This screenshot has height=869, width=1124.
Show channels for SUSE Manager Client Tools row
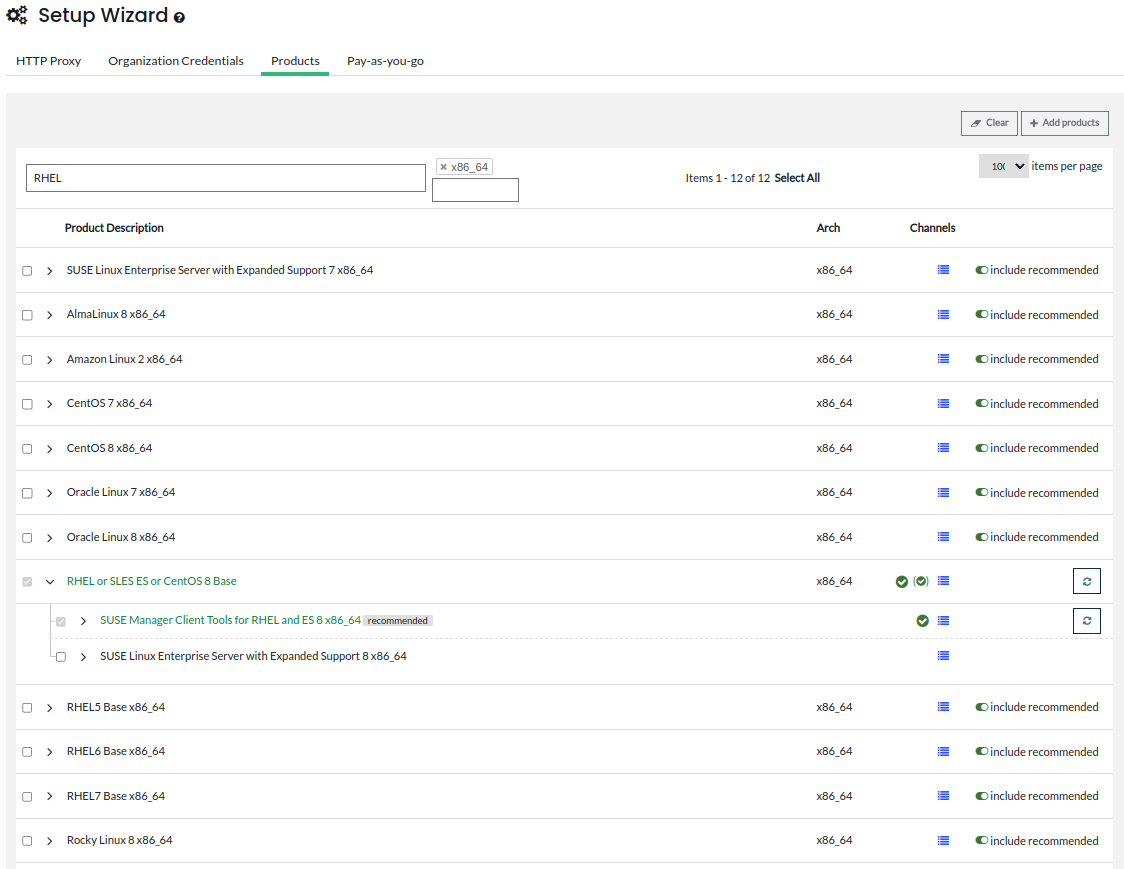943,620
